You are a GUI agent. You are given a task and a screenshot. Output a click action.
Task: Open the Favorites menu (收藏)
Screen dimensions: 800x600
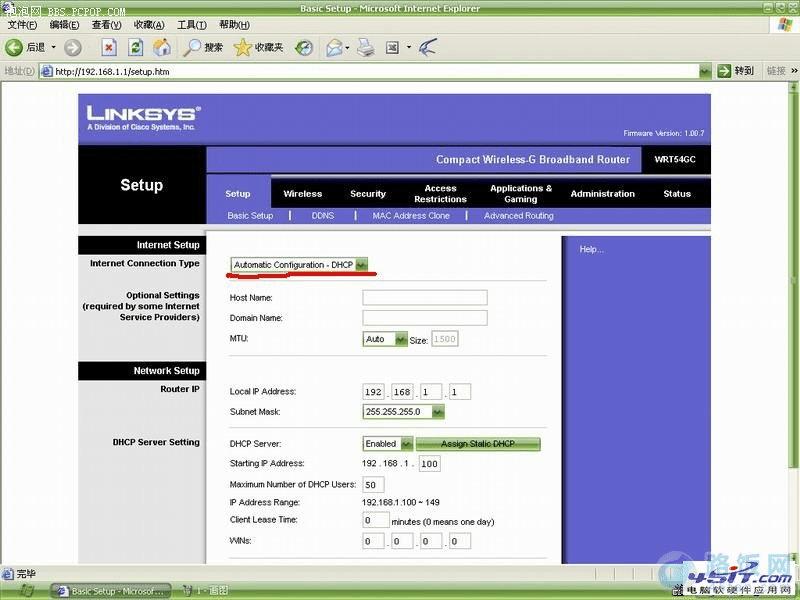point(149,24)
